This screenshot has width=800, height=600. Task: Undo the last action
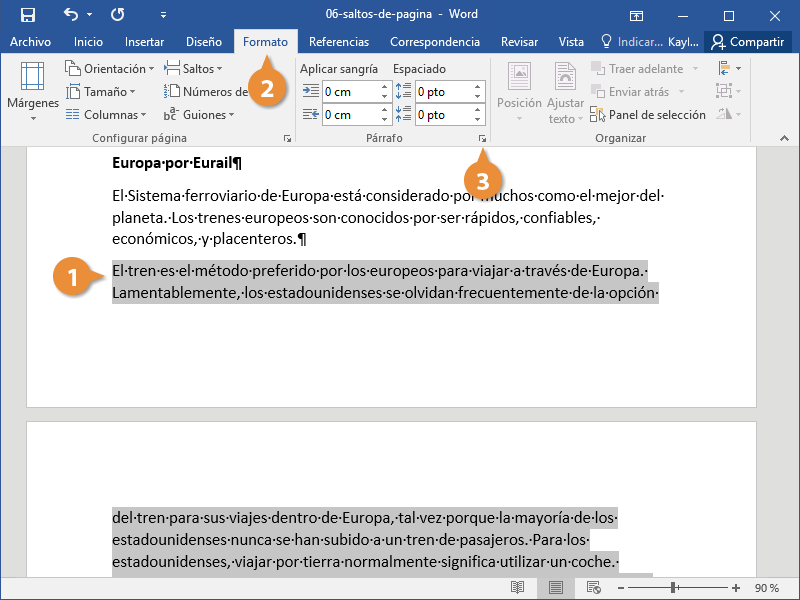coord(71,14)
